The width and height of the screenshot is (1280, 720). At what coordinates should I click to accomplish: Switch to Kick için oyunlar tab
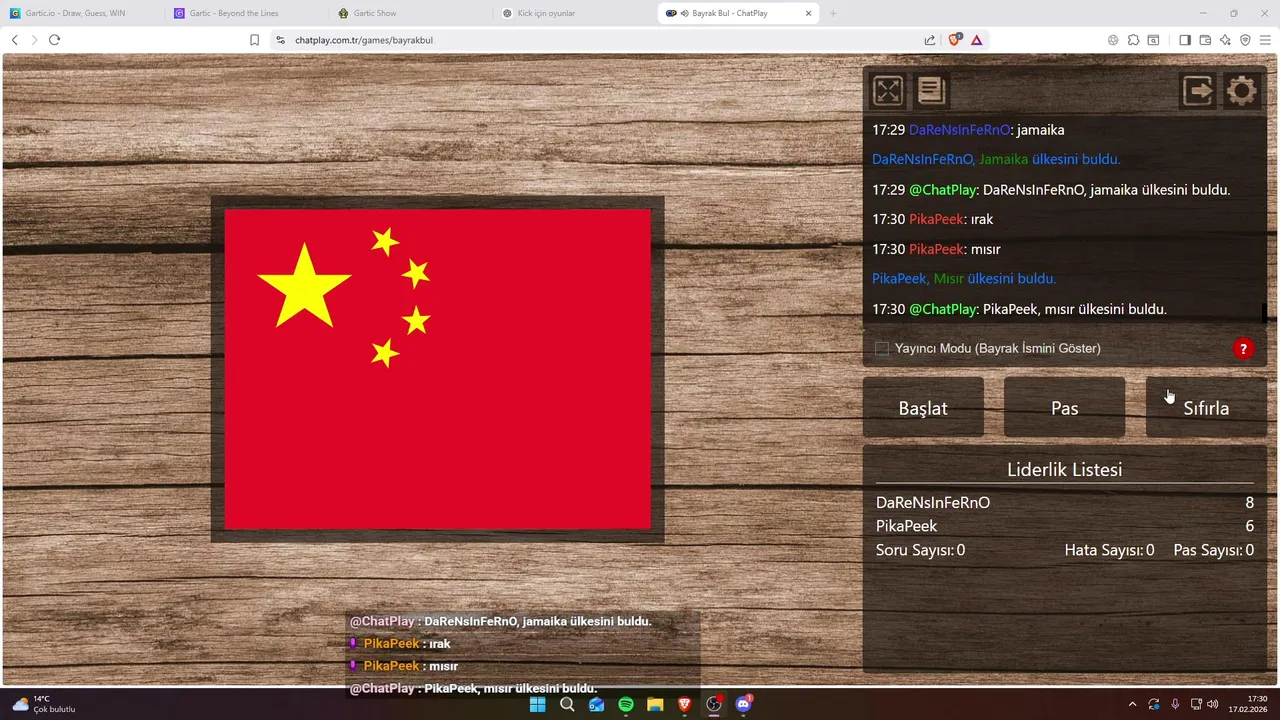(x=575, y=13)
